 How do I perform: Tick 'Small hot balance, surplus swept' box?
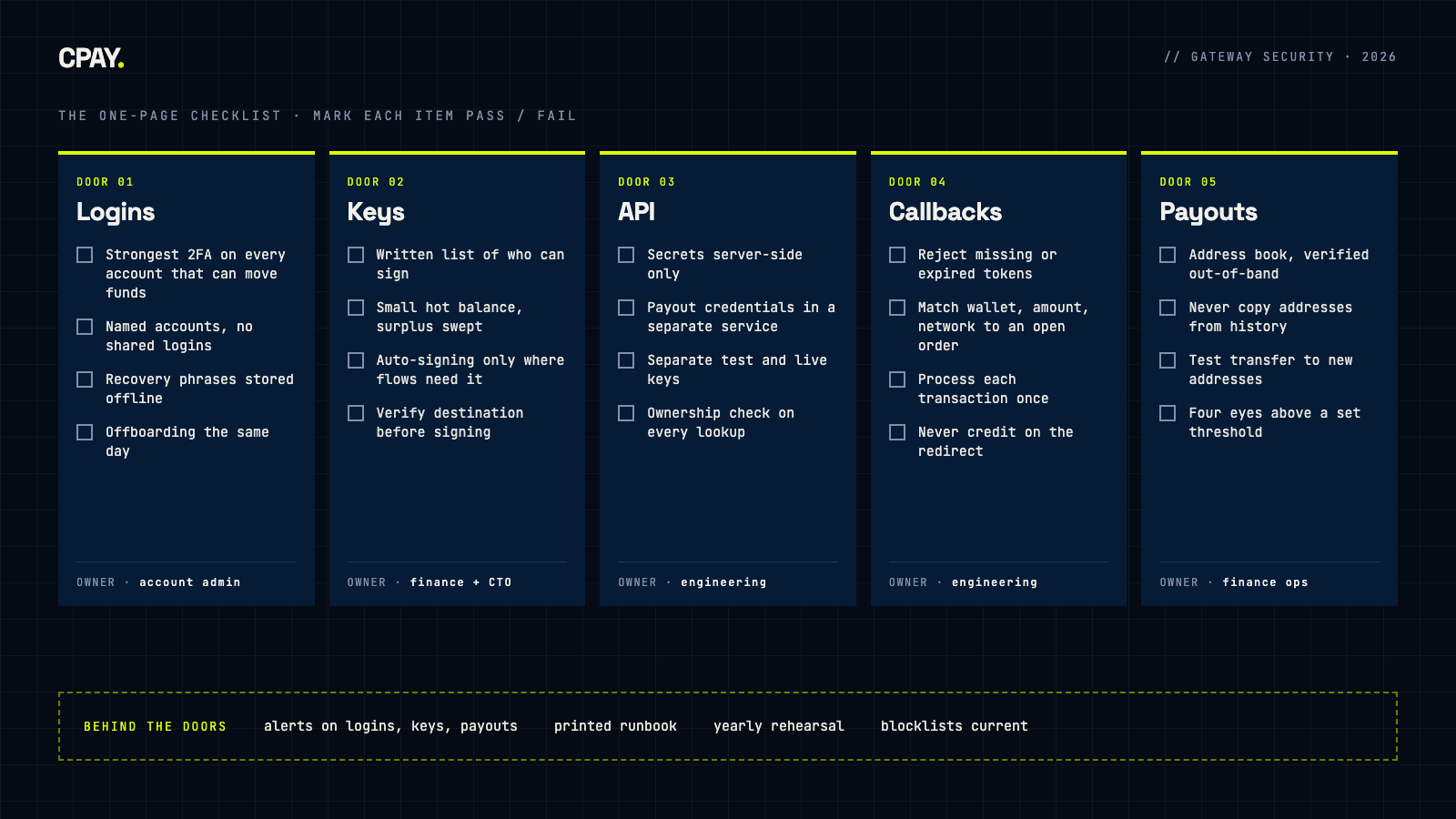(356, 308)
